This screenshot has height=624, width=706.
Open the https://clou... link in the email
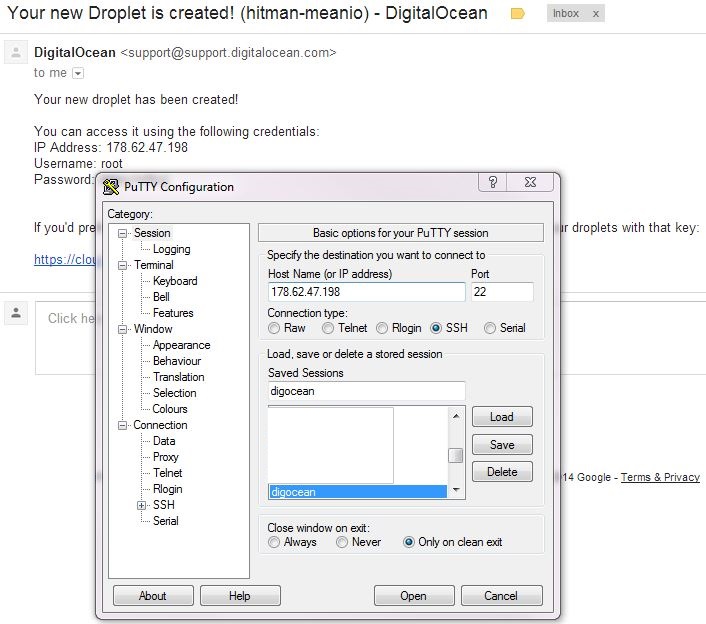point(65,259)
